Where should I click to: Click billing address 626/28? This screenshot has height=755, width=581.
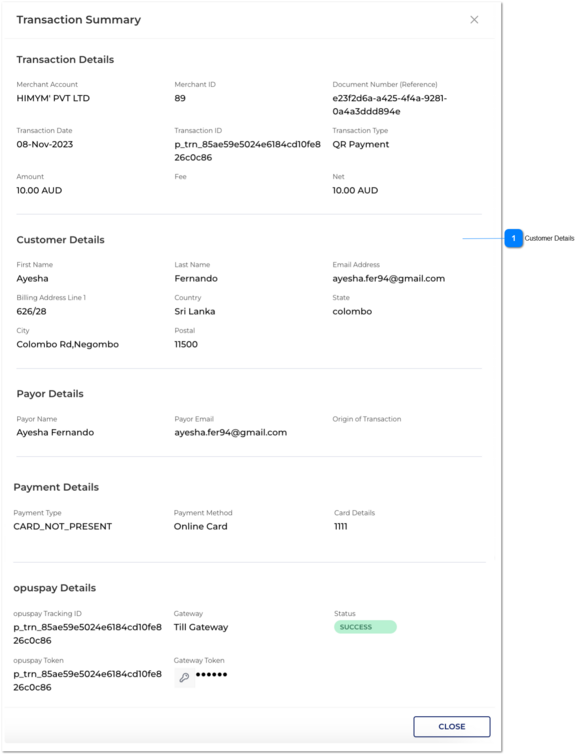tap(31, 312)
